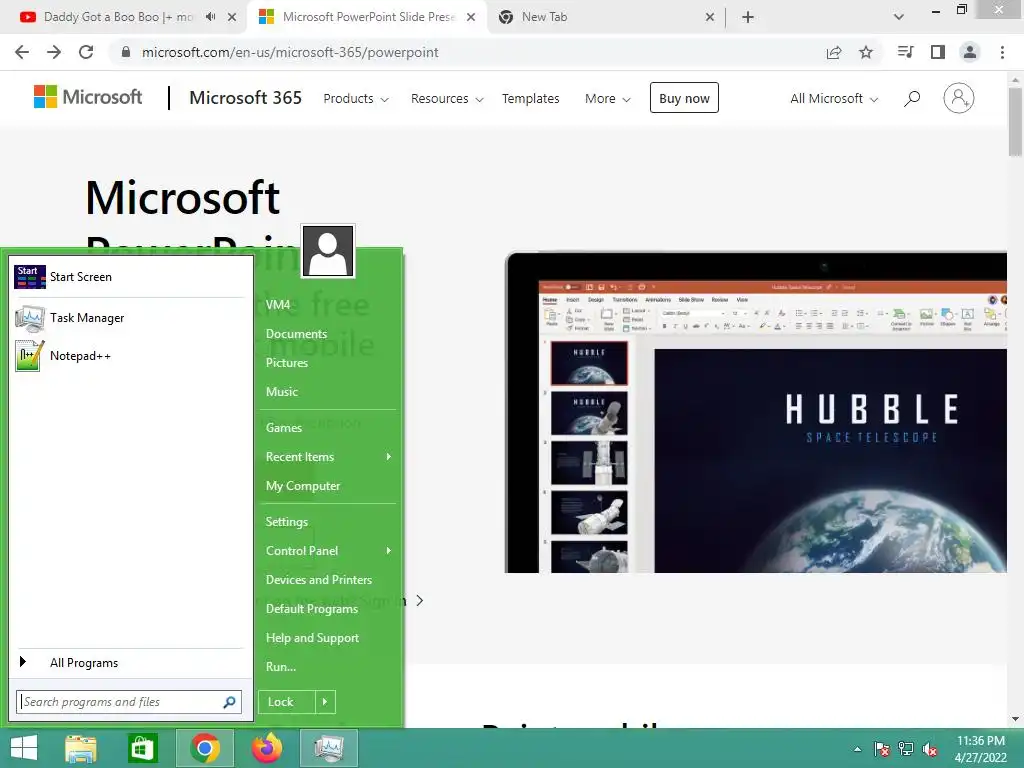Open Settings from start menu

point(287,522)
